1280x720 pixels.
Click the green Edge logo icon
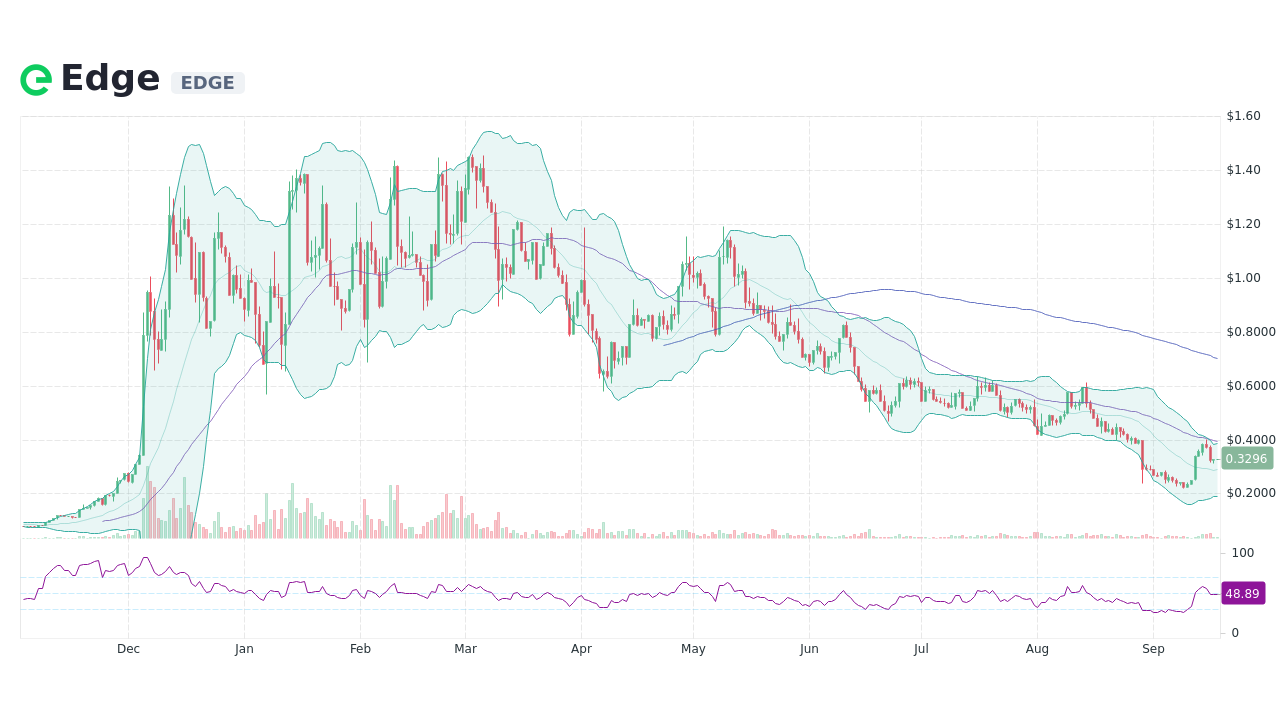36,80
